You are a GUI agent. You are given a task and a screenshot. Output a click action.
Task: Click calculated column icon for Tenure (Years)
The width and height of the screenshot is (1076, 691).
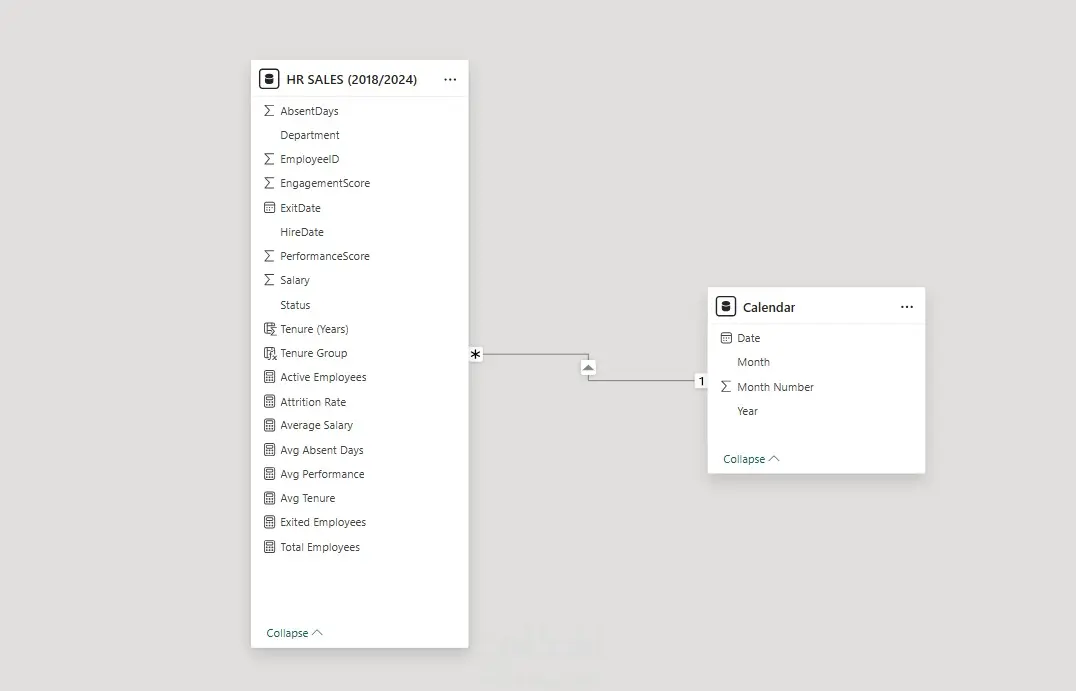(270, 329)
